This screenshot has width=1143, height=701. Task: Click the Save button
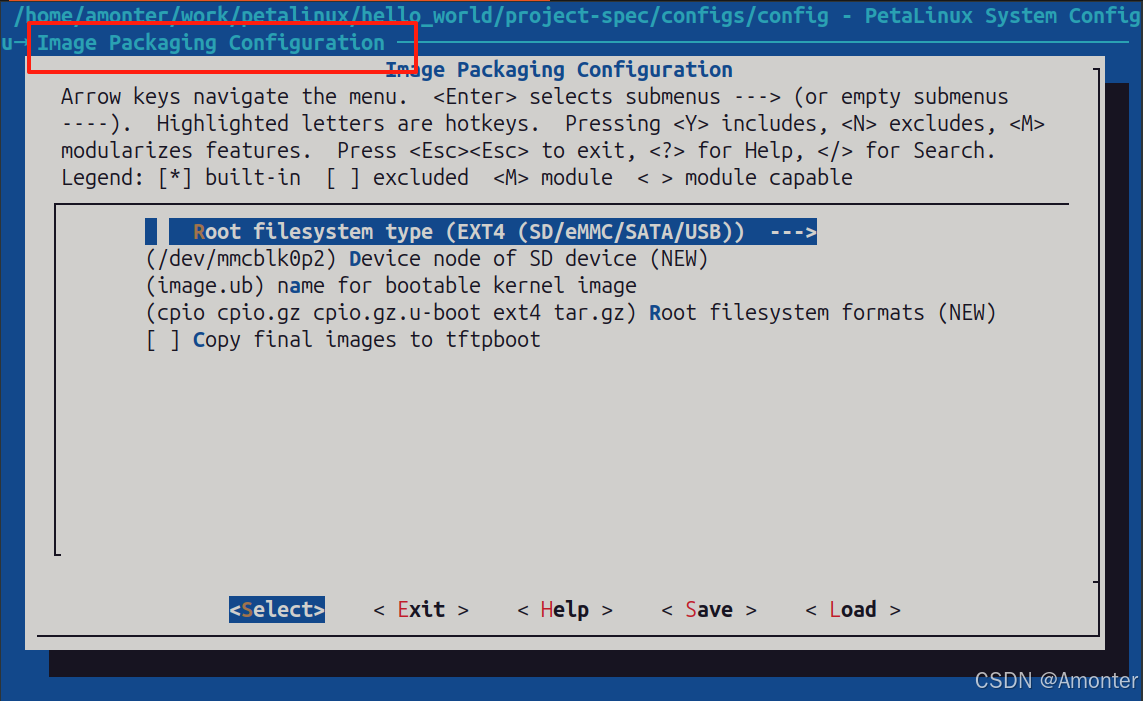[709, 609]
